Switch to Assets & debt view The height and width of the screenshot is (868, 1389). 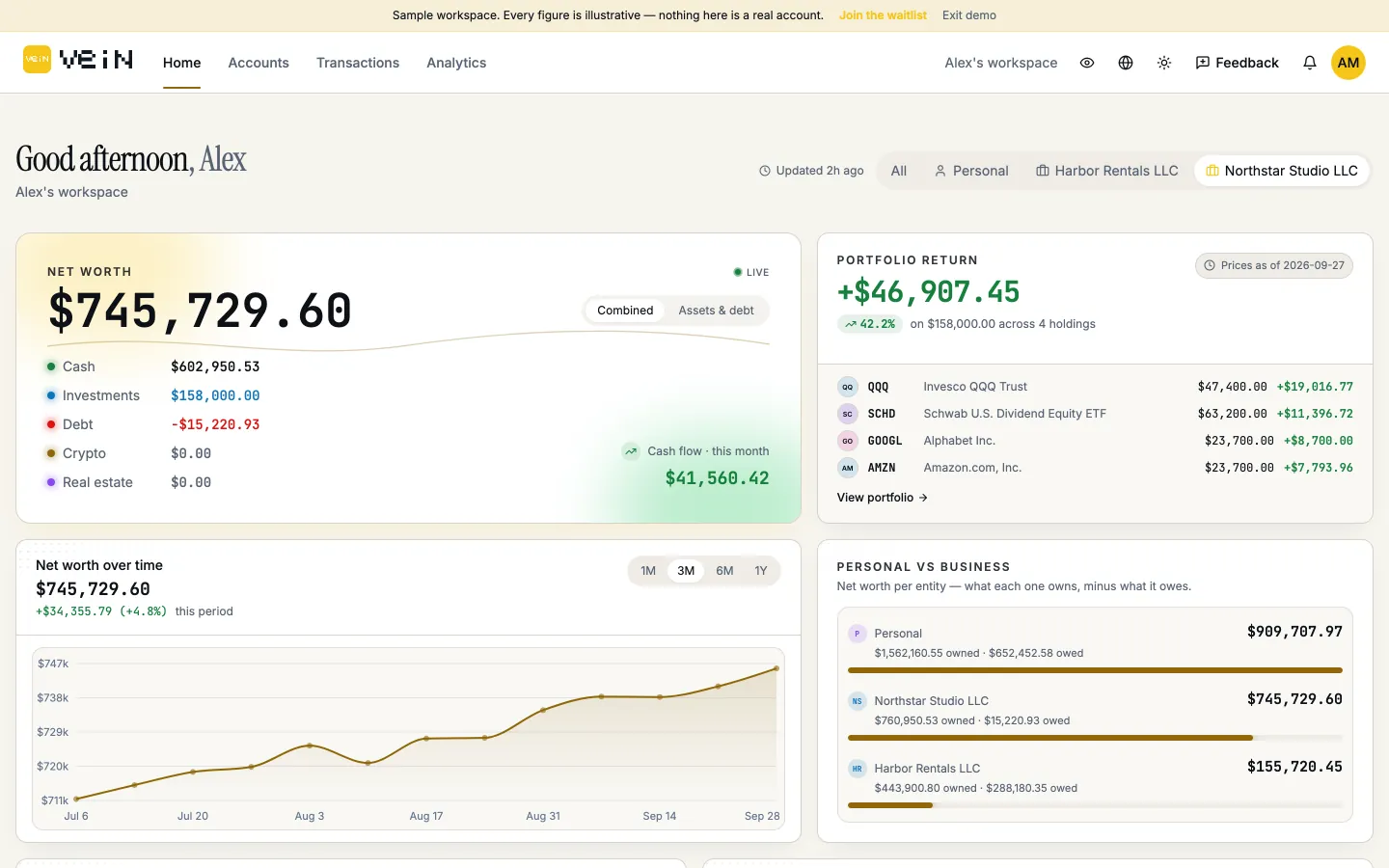pyautogui.click(x=716, y=311)
